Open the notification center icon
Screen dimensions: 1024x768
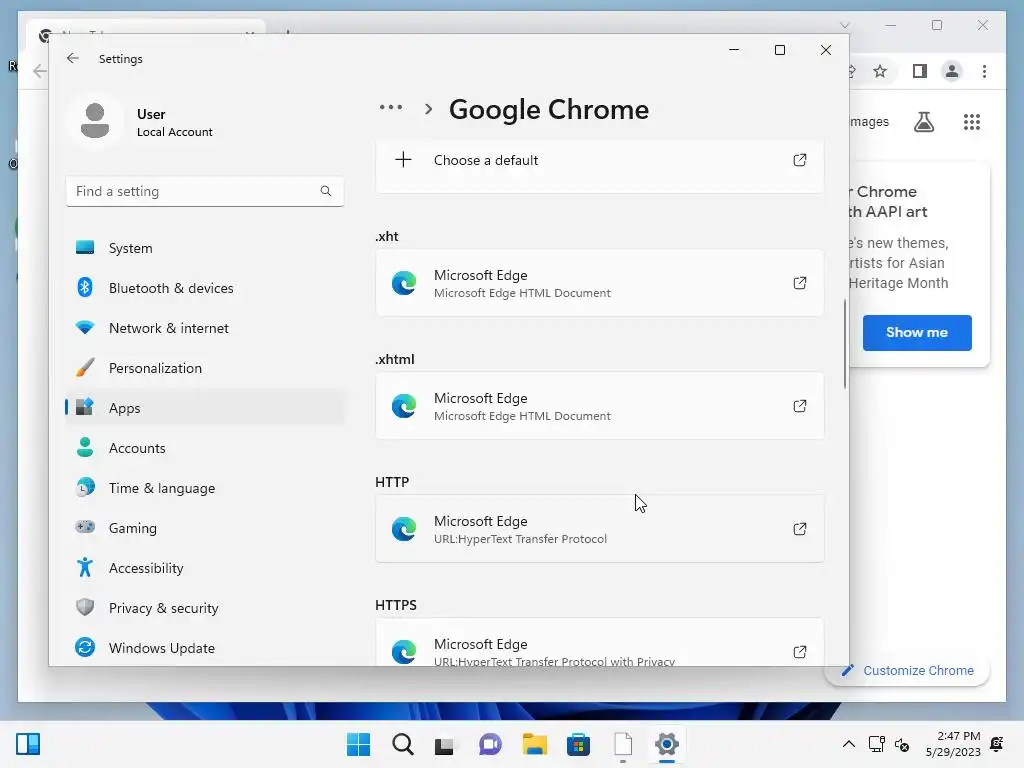[997, 744]
